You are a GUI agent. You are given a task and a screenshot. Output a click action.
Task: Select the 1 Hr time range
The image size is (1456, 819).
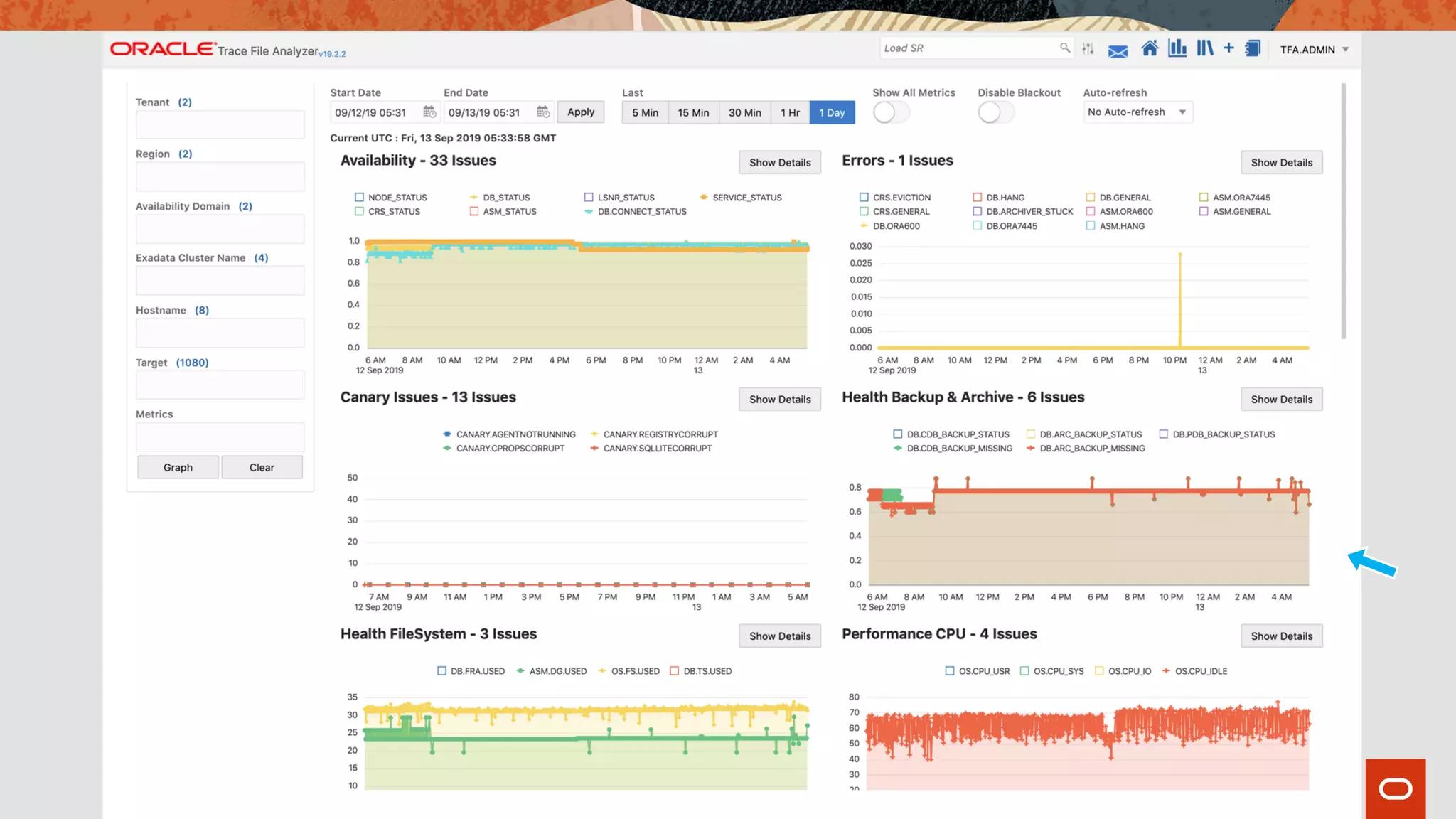pos(790,112)
